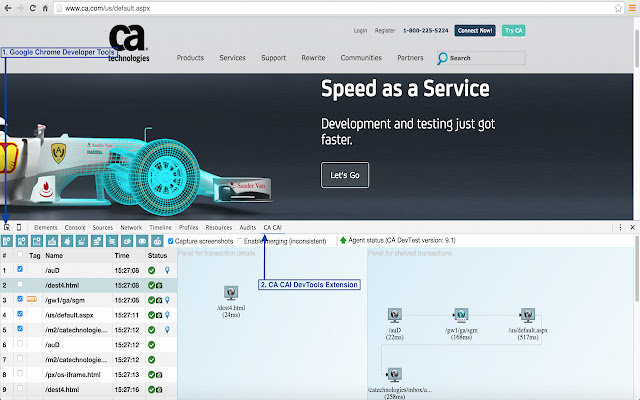Toggle the DevTools device mode icon

coord(19,227)
